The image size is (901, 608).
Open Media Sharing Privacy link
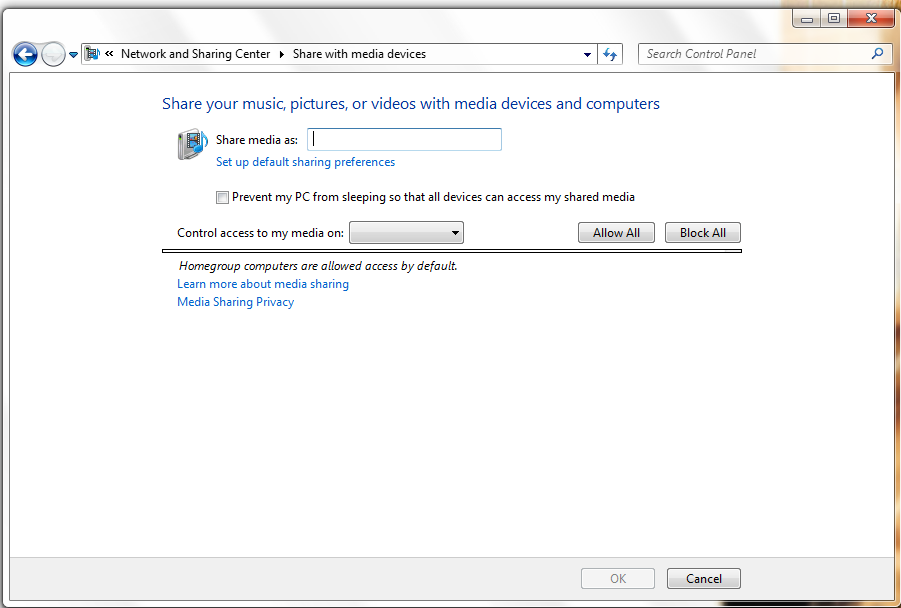click(x=236, y=302)
